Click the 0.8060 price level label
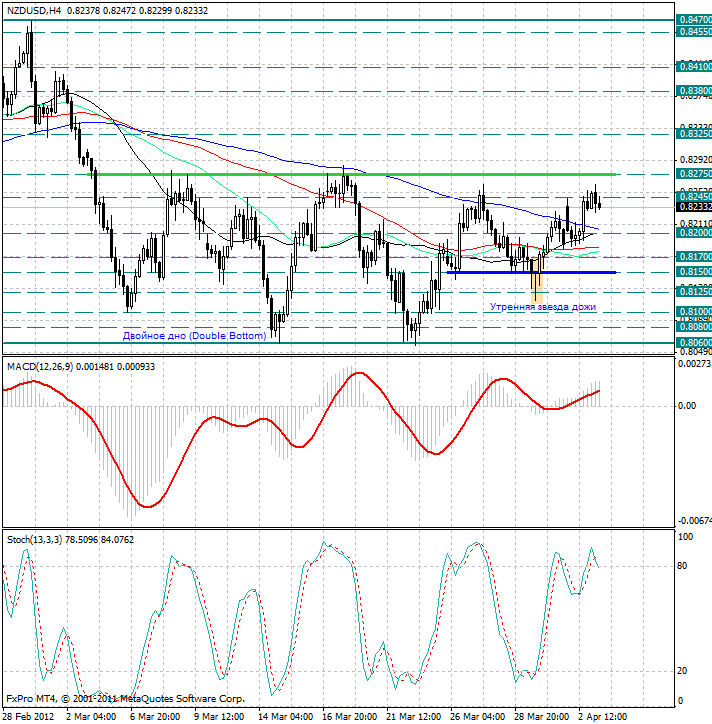Image resolution: width=712 pixels, height=724 pixels. (694, 343)
